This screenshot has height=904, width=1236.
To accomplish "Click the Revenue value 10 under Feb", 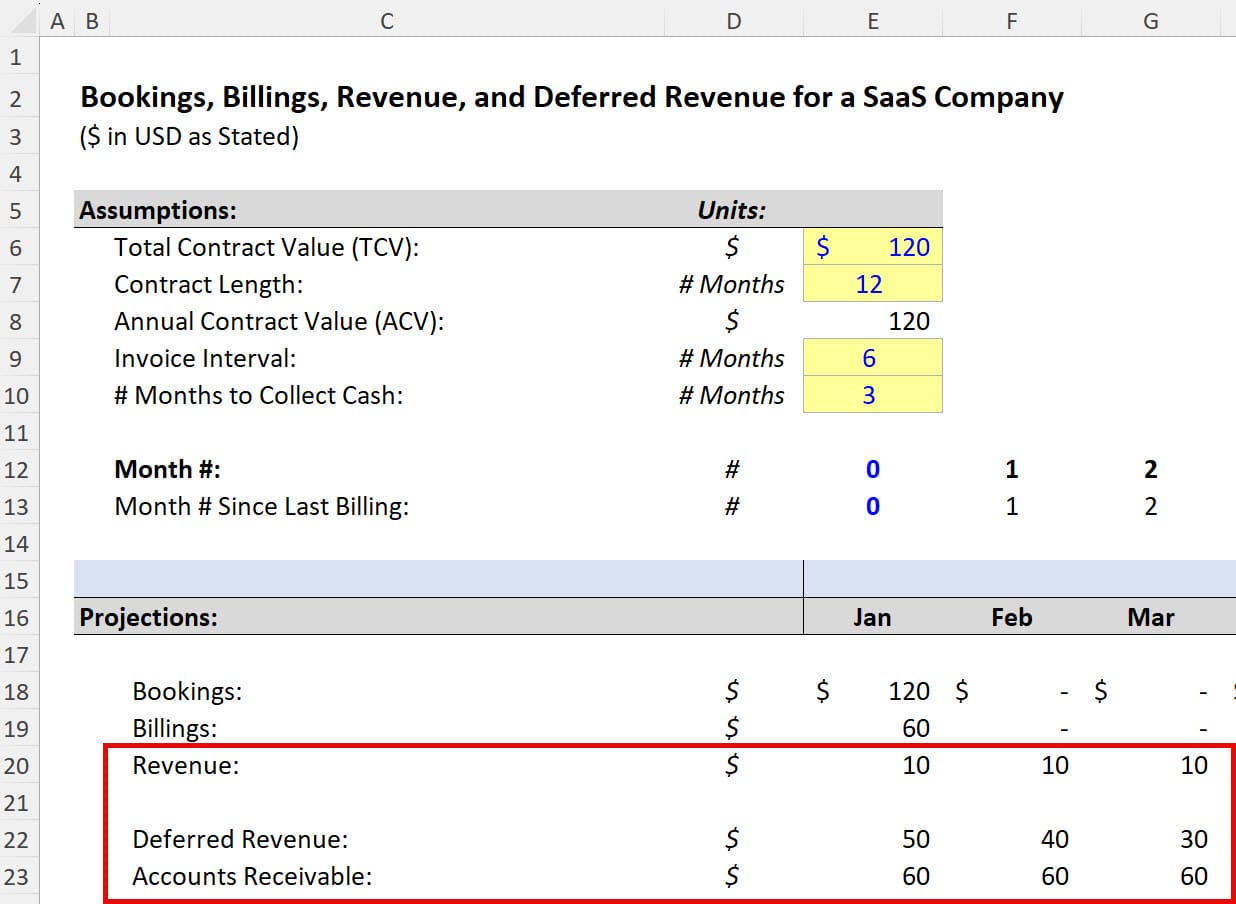I will click(1011, 765).
